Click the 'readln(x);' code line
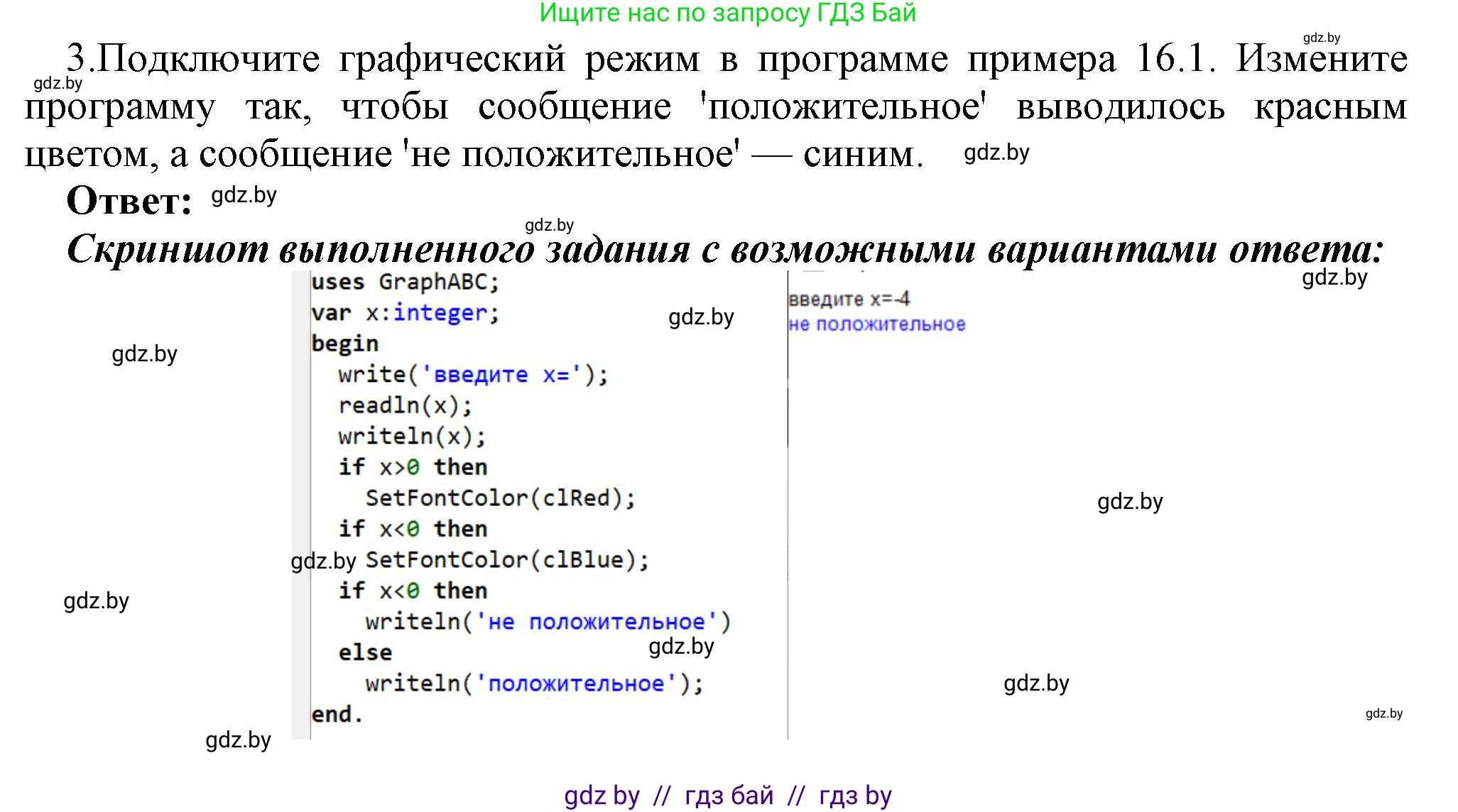Screen dimensions: 1458x812 pos(406,406)
